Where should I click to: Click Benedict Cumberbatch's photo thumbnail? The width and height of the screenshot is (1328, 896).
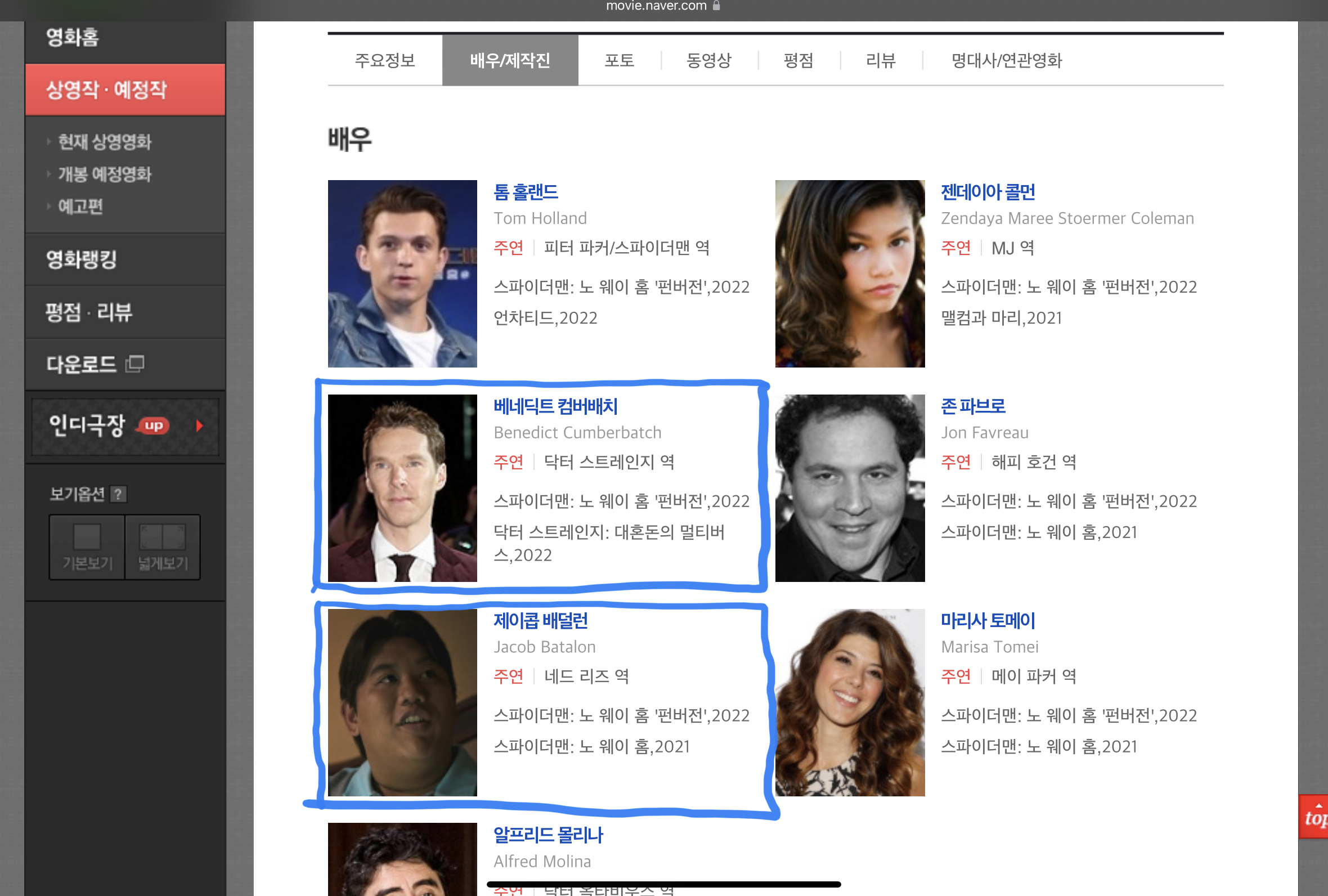[402, 488]
